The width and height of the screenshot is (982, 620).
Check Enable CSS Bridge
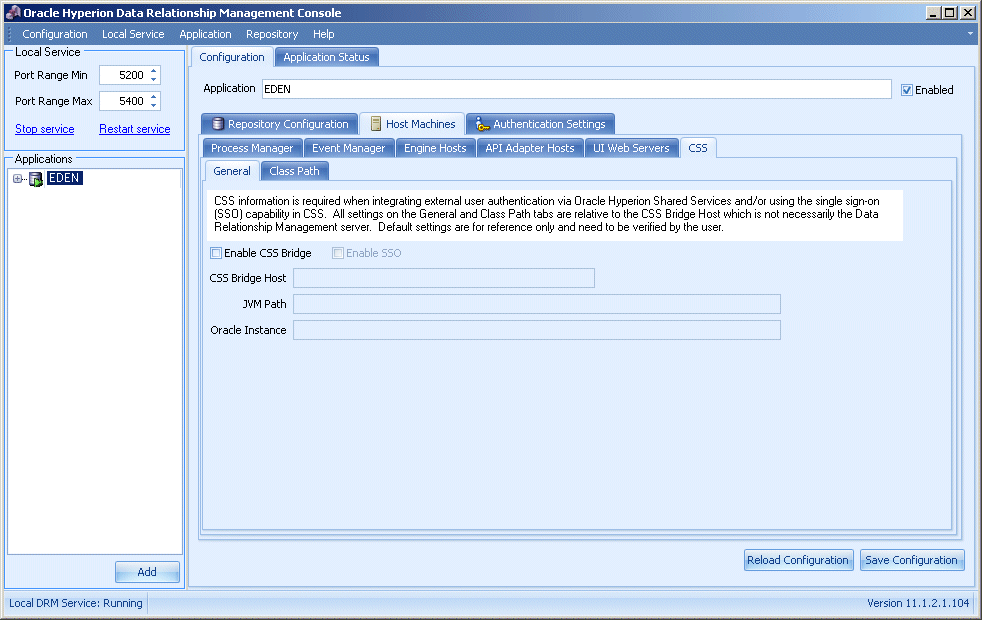[216, 253]
